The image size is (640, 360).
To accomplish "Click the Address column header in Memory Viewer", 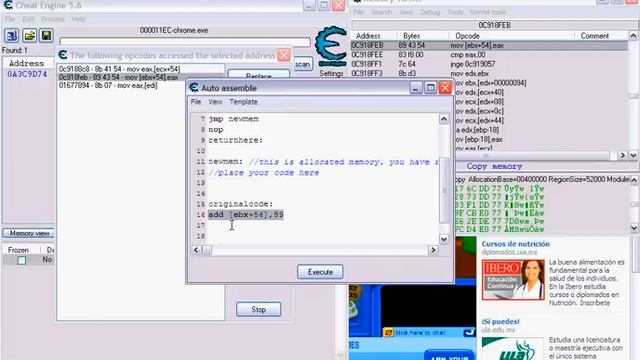I will 368,36.
